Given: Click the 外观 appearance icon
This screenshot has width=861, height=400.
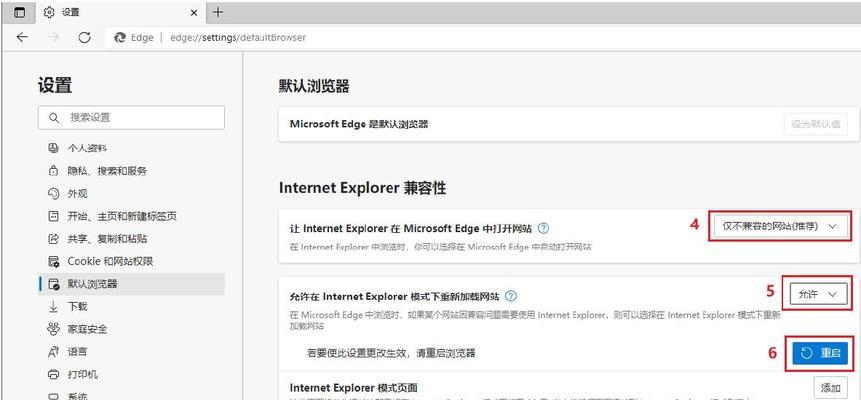Looking at the screenshot, I should pos(53,193).
